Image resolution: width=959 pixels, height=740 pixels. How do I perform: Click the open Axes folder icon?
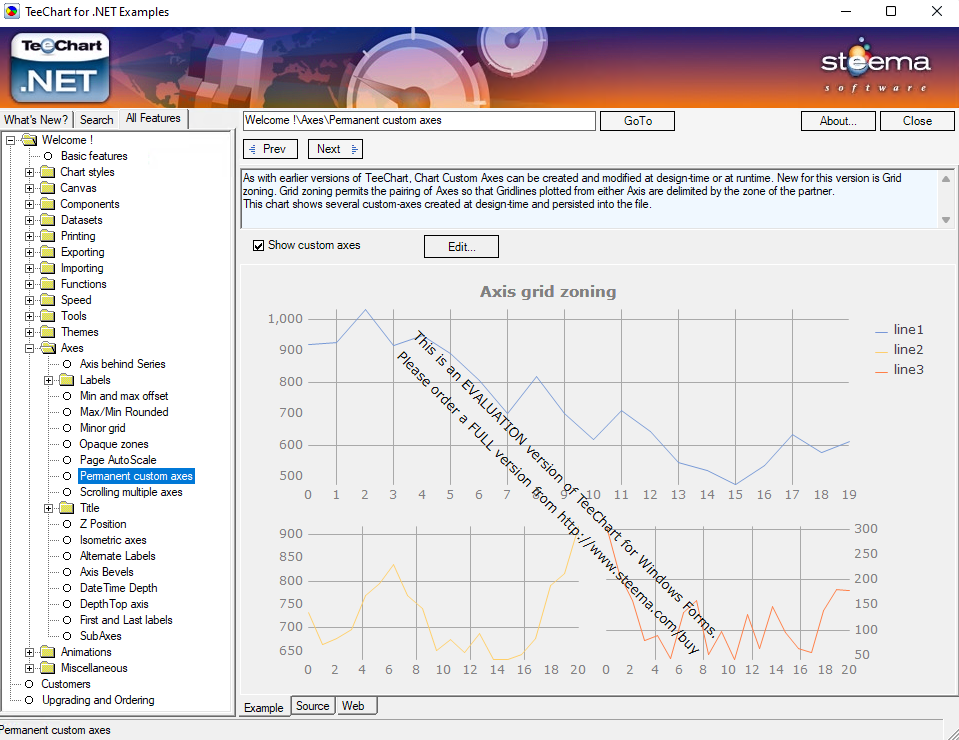coord(48,348)
